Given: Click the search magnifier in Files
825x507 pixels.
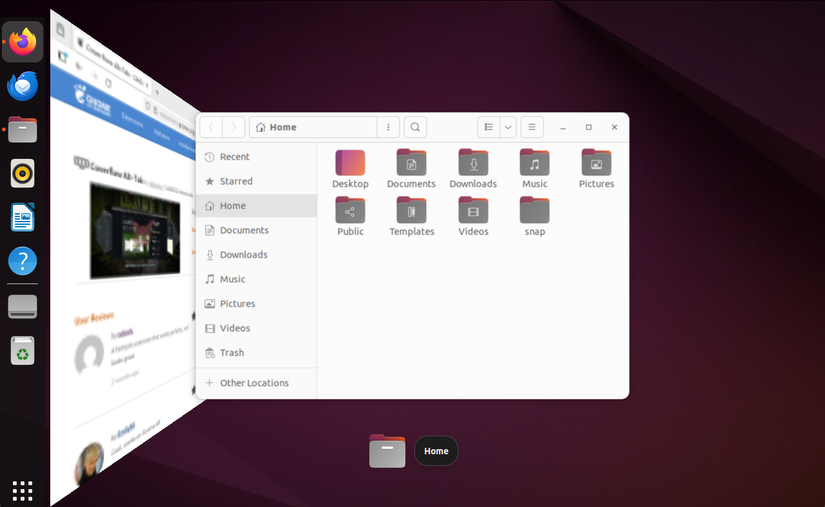Looking at the screenshot, I should (415, 127).
